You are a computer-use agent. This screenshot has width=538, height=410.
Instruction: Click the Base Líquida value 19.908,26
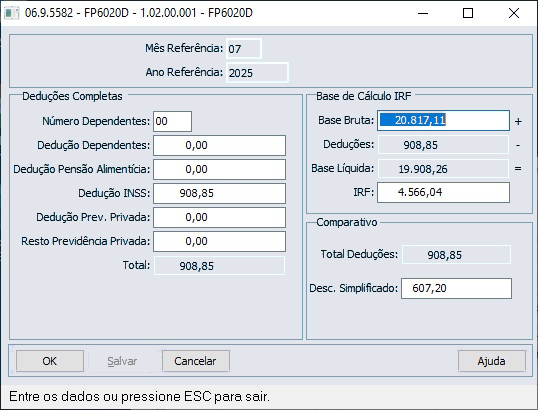click(443, 169)
